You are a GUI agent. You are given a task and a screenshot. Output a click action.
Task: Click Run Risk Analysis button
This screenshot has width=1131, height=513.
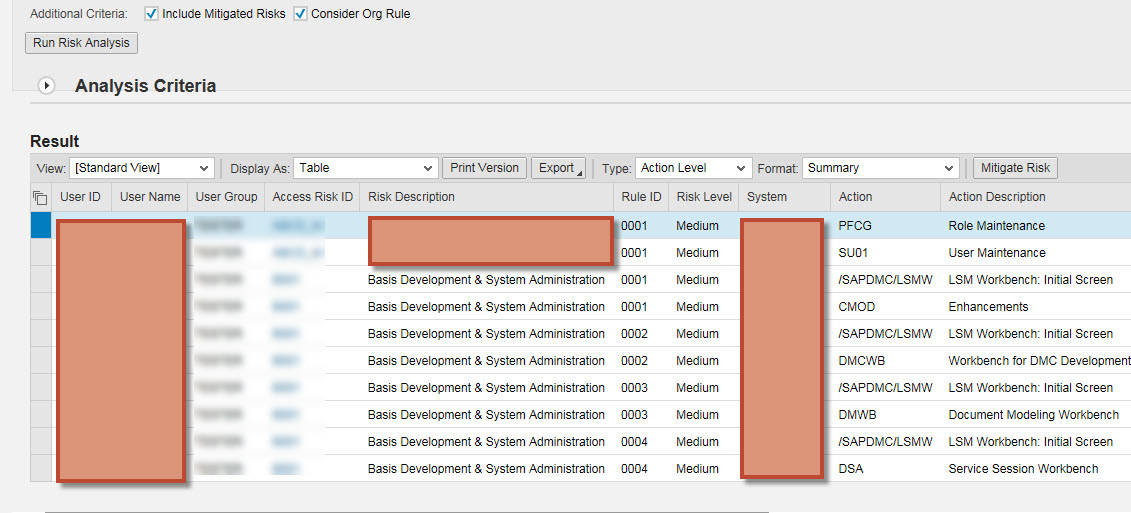[x=81, y=43]
